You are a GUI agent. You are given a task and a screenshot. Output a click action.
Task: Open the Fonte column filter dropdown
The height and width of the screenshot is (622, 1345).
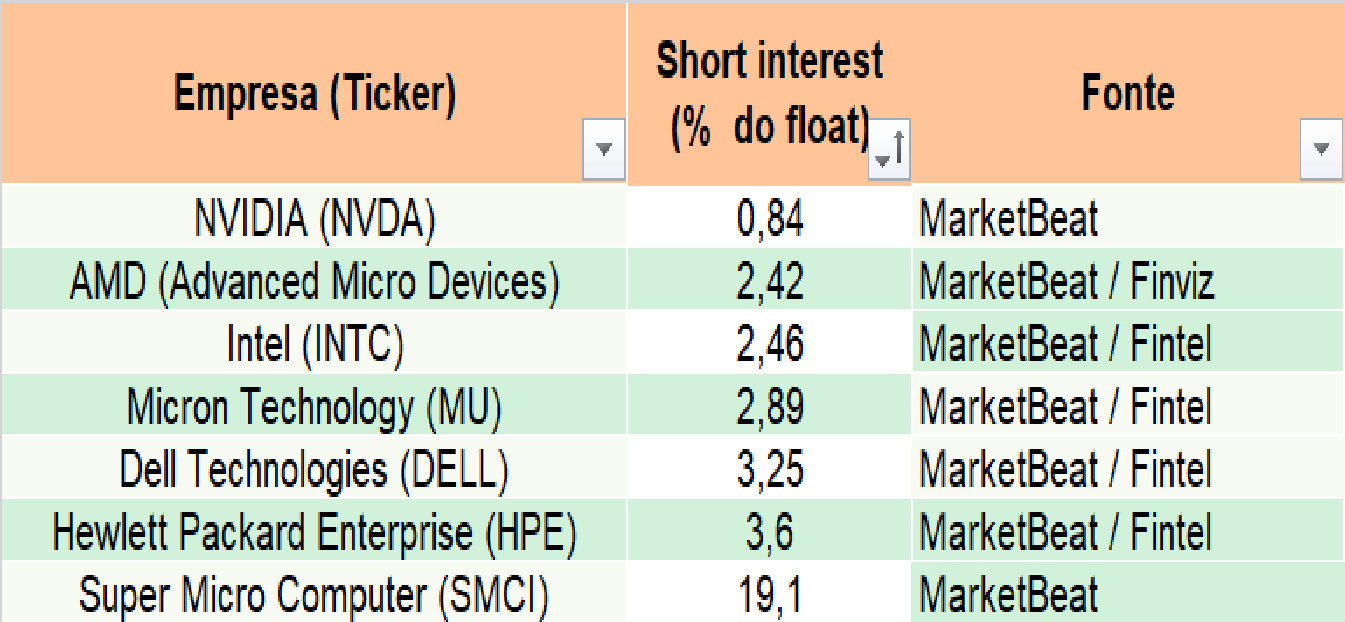(1320, 149)
